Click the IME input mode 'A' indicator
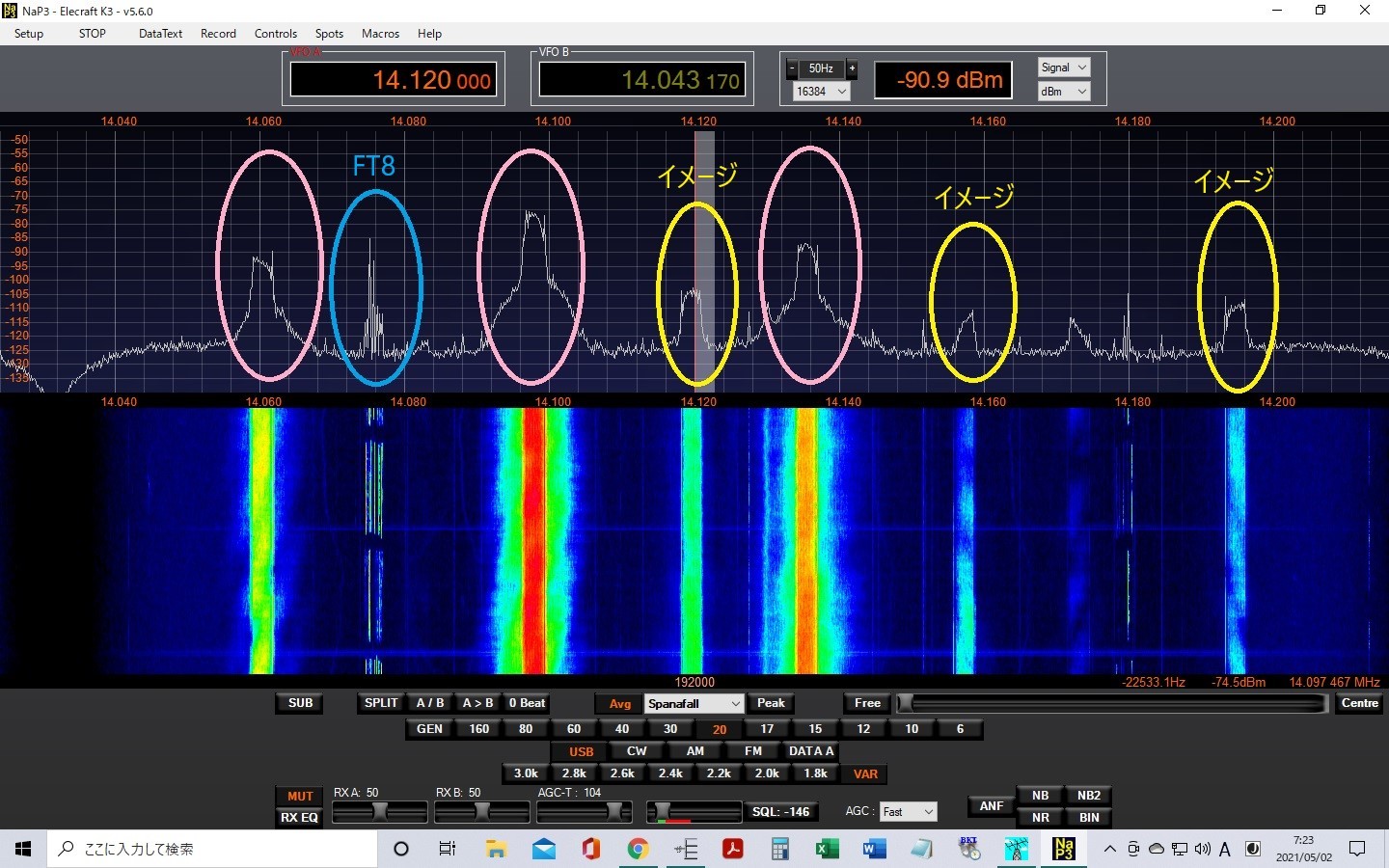 [x=1225, y=849]
